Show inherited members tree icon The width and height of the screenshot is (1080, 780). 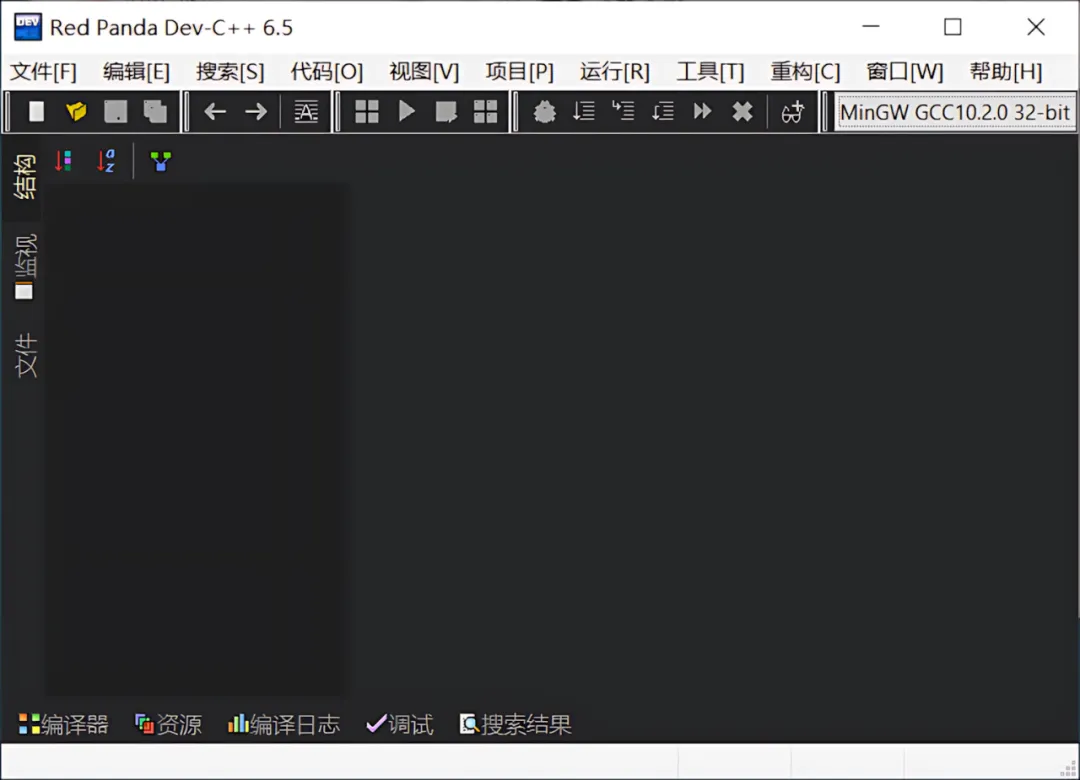[160, 161]
